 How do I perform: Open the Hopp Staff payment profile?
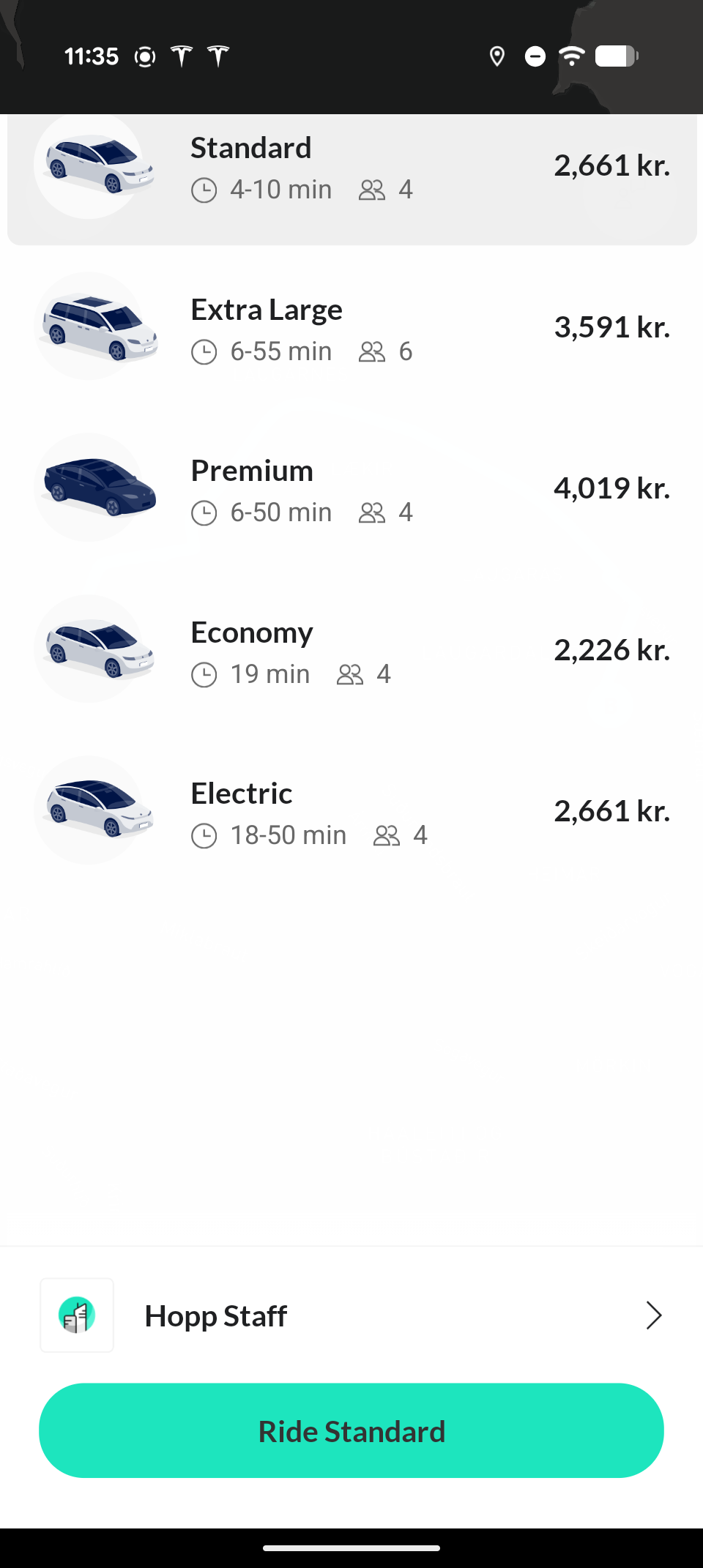click(216, 1316)
